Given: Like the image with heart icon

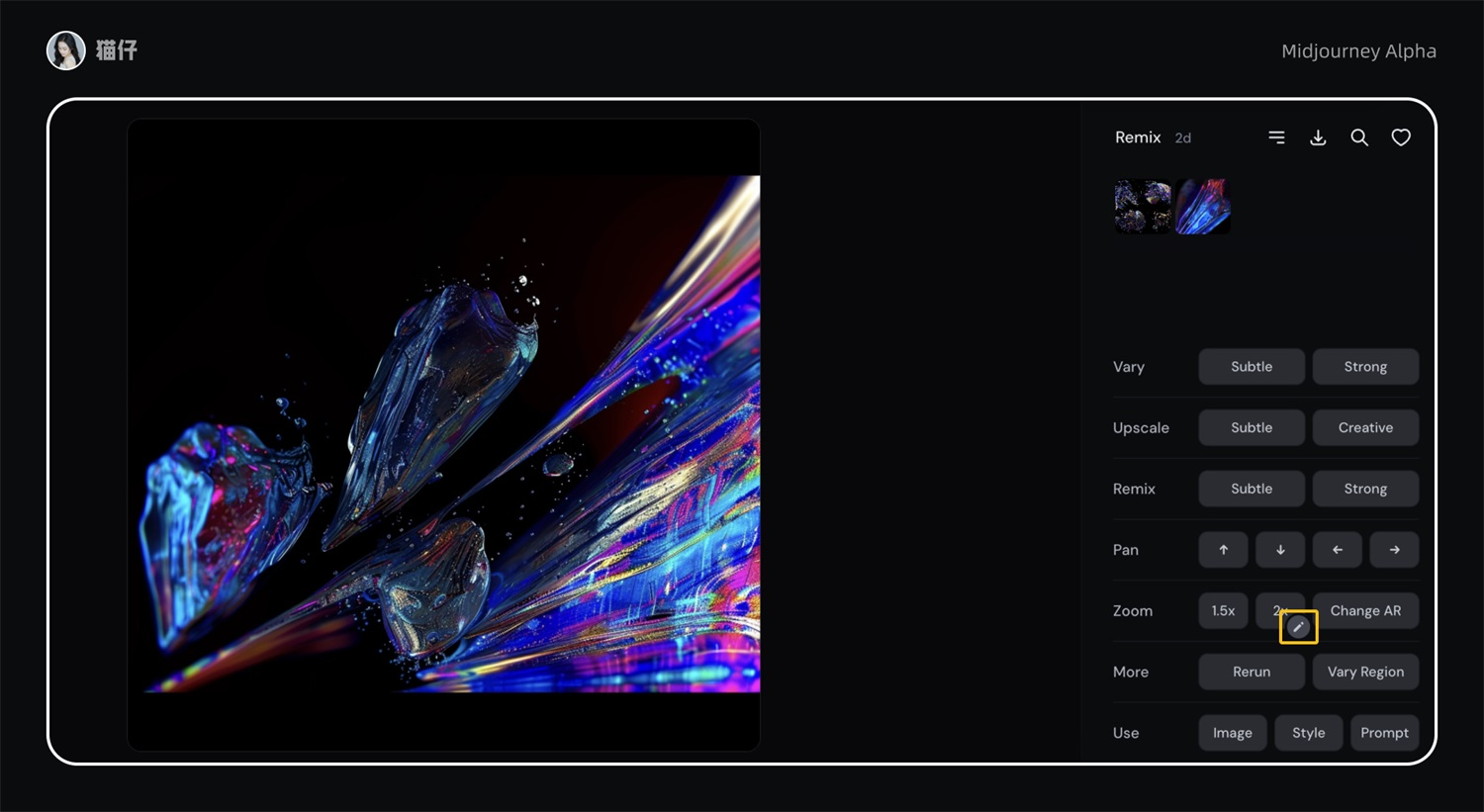Looking at the screenshot, I should tap(1401, 137).
